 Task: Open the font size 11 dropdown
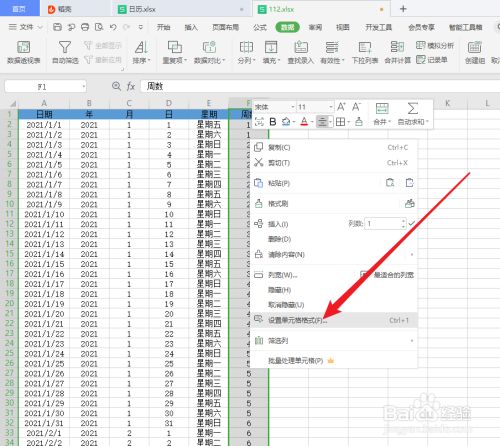pyautogui.click(x=330, y=107)
